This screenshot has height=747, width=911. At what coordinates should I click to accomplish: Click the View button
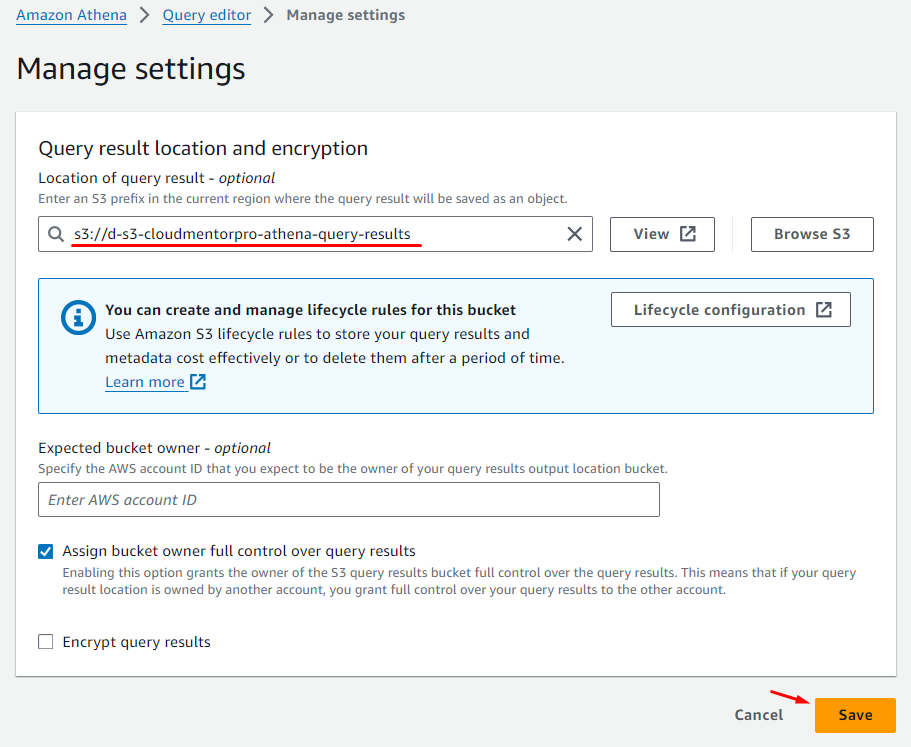pos(663,234)
